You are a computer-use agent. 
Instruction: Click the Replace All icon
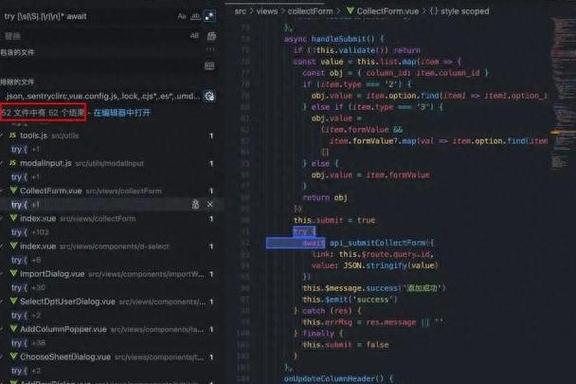(211, 36)
